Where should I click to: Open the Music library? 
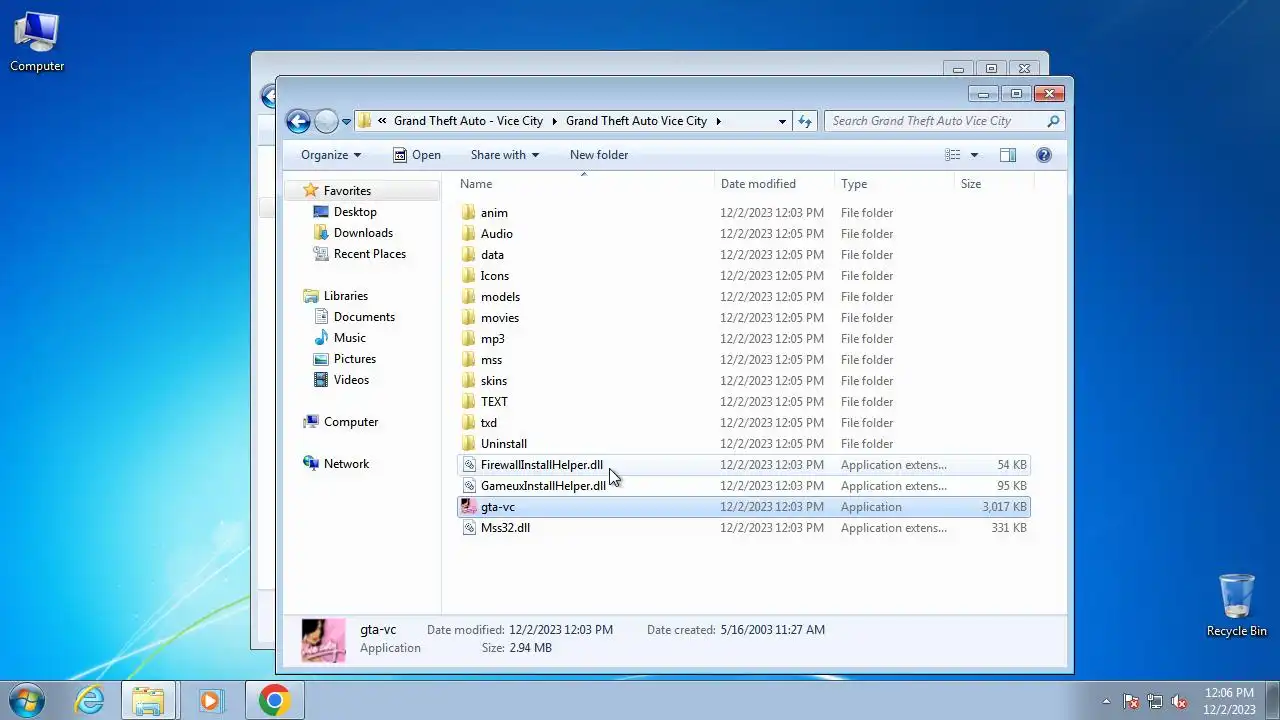click(349, 338)
